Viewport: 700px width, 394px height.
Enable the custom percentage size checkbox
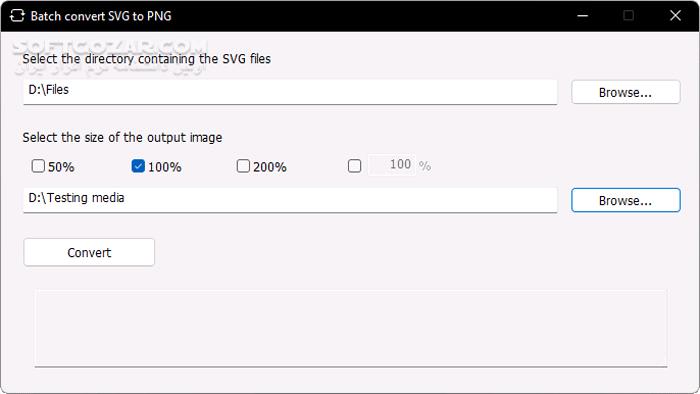point(354,166)
